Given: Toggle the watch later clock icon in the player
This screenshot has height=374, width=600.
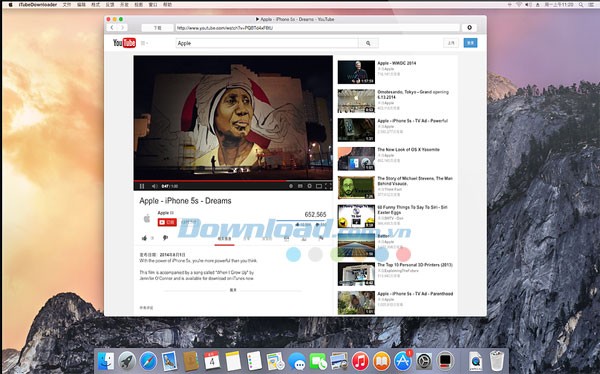Looking at the screenshot, I should [291, 186].
